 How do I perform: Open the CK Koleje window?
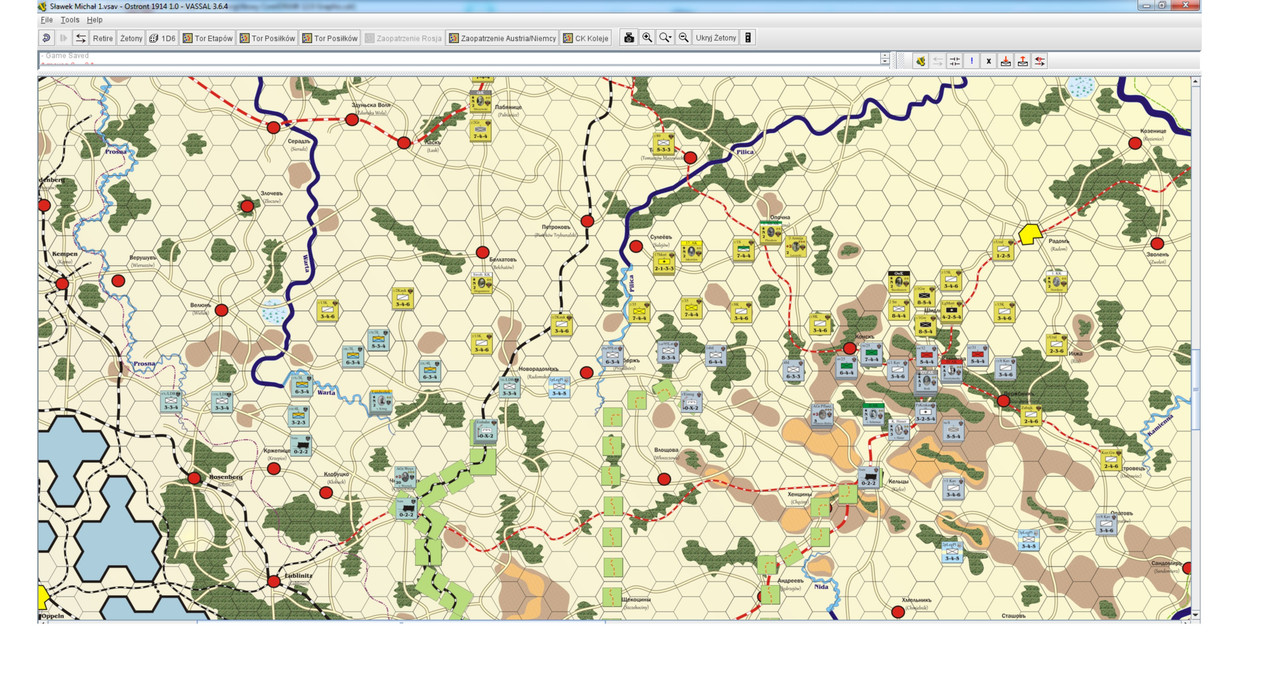pyautogui.click(x=586, y=38)
